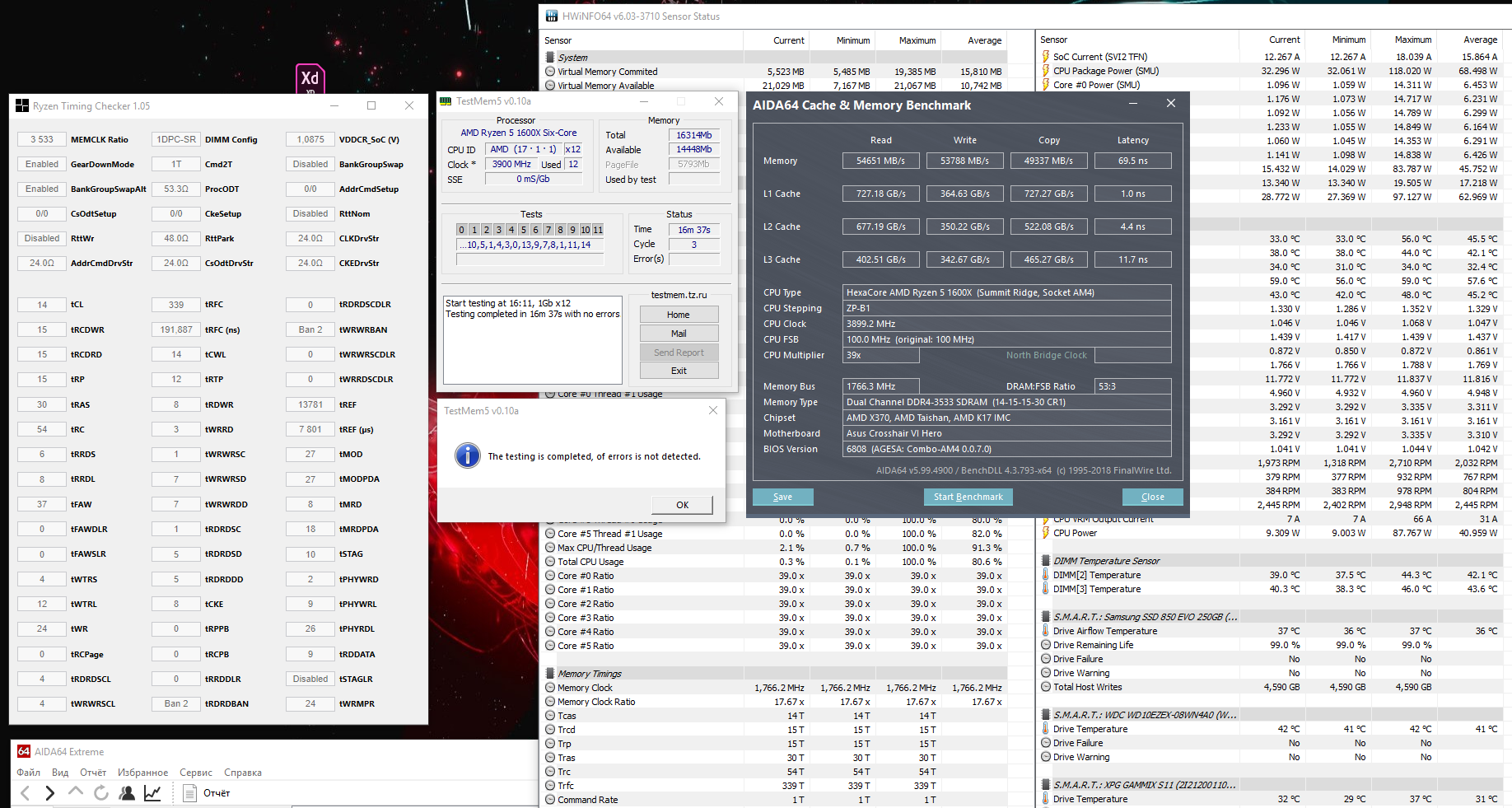Click the VDDCR_SoC voltage value field
1512x808 pixels.
tap(310, 139)
